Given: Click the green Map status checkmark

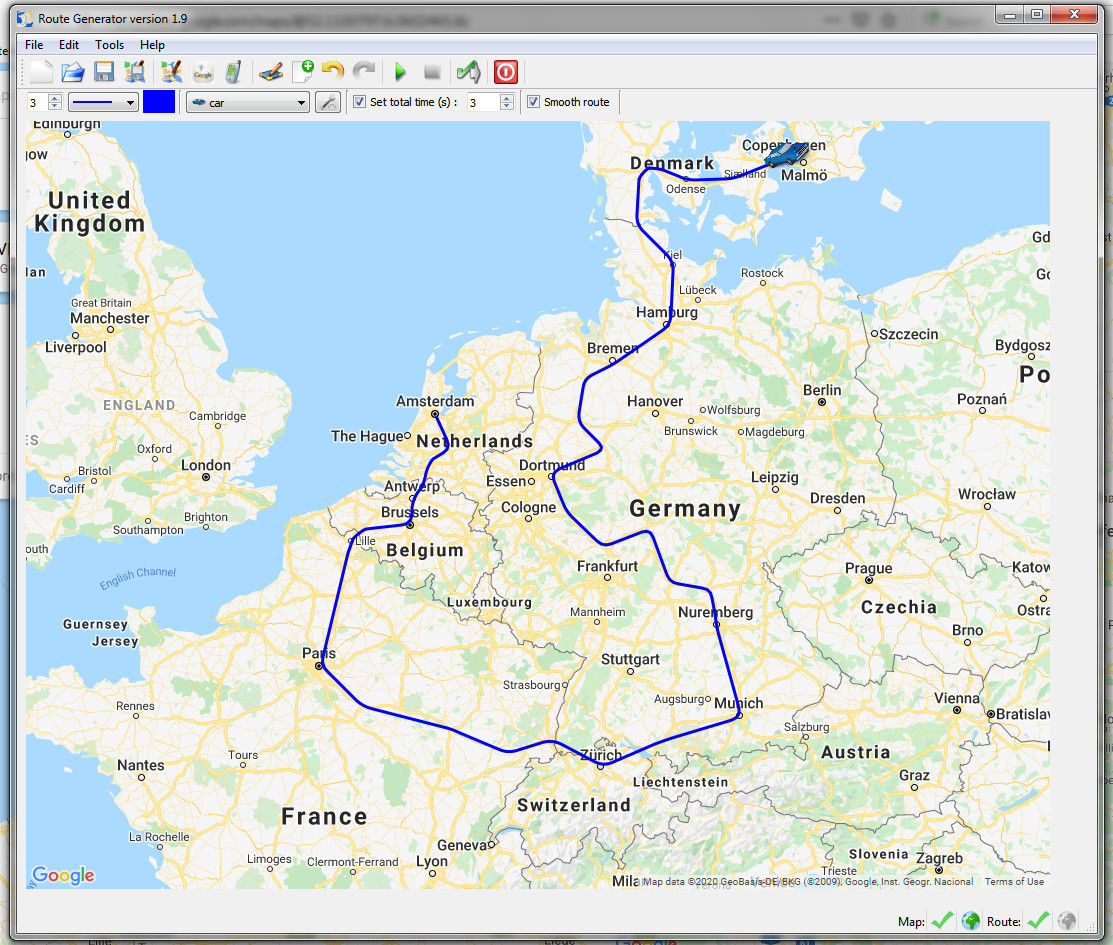Looking at the screenshot, I should (x=943, y=921).
